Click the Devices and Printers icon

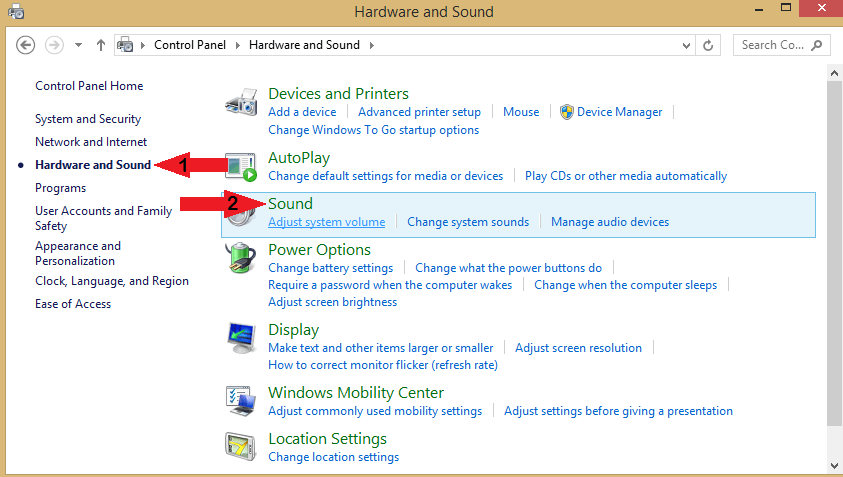pos(243,102)
